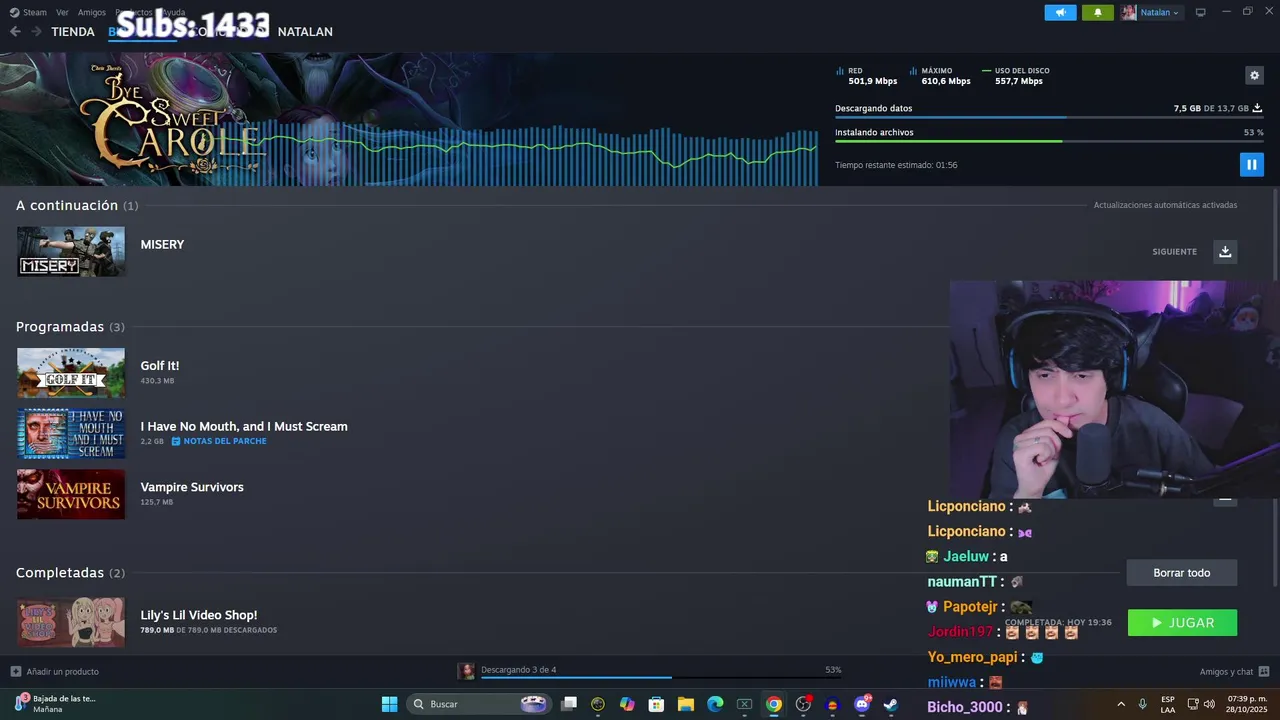Open Microsoft Store from the taskbar

pyautogui.click(x=656, y=704)
